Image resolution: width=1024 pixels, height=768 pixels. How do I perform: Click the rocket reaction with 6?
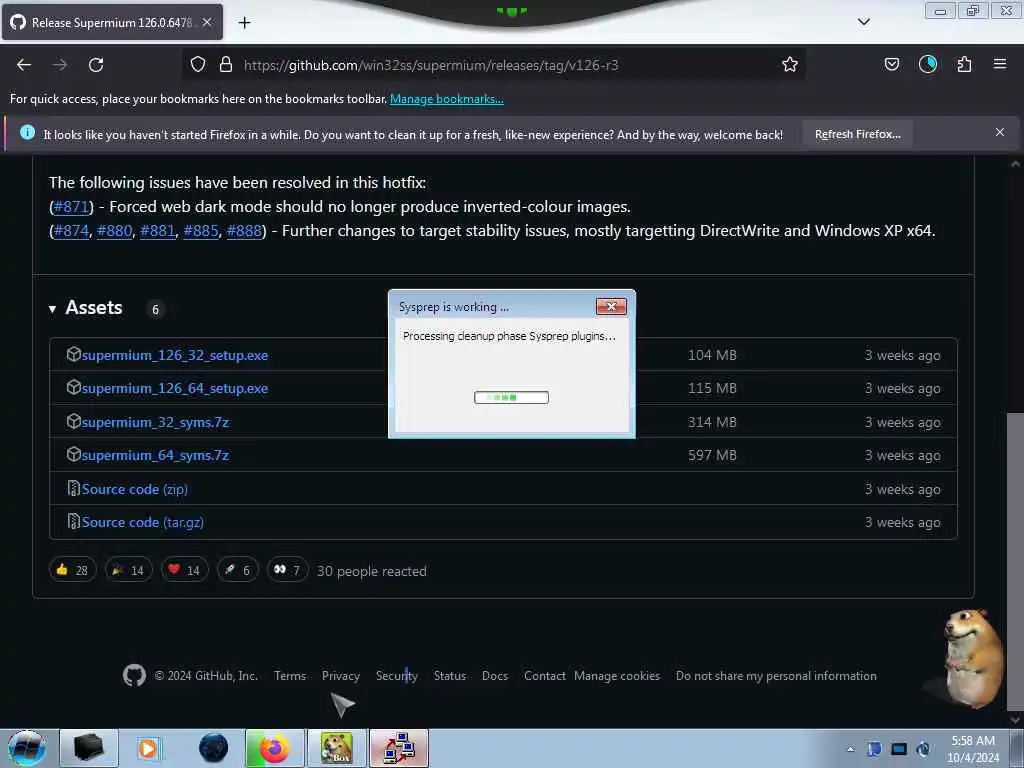(x=238, y=570)
